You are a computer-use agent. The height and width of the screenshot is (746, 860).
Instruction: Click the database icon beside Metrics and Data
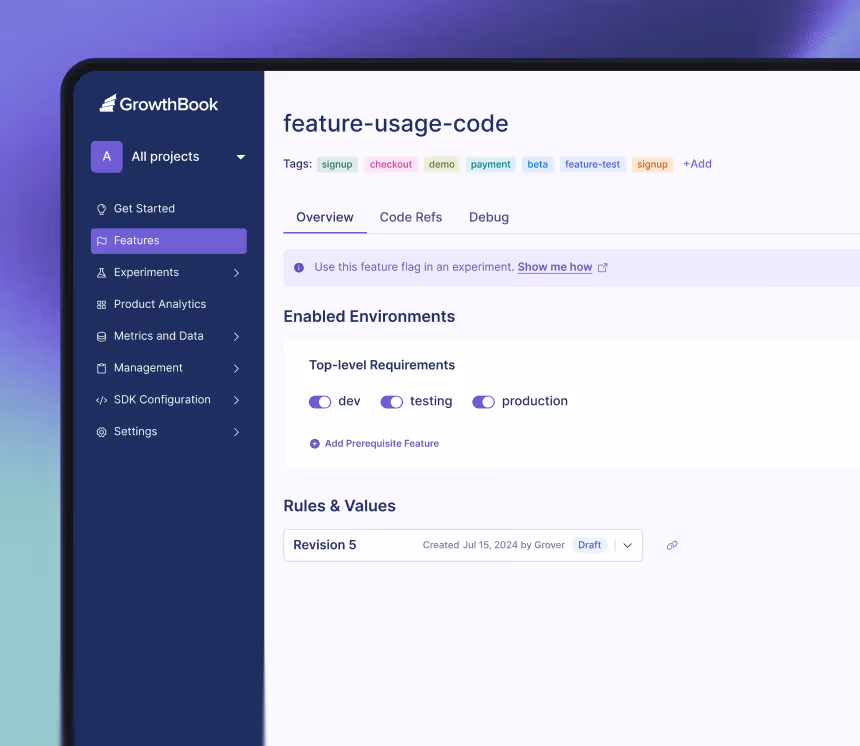tap(101, 336)
